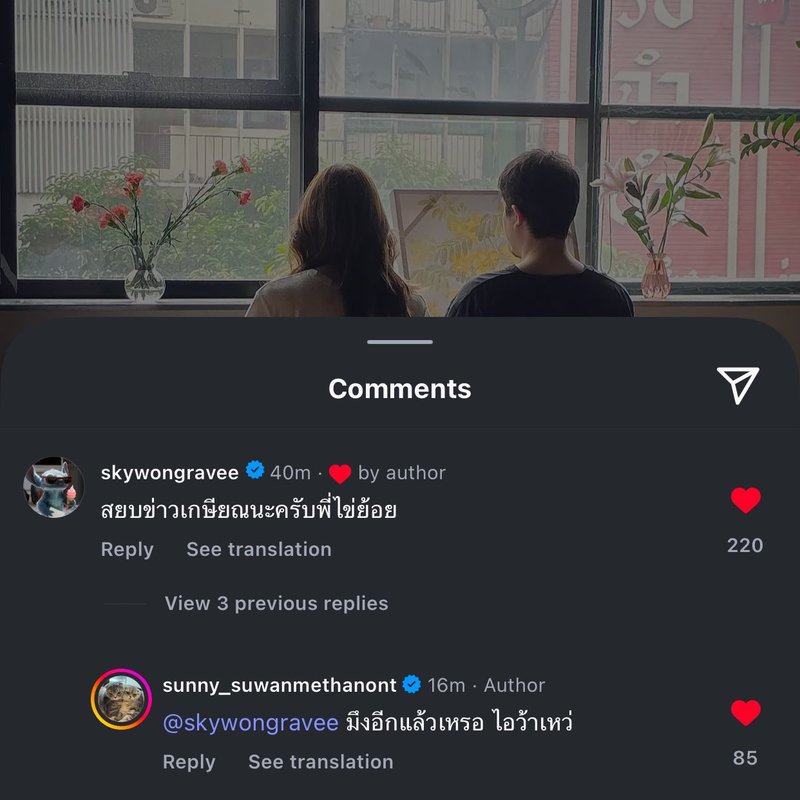Tap the share paper-plane icon
The height and width of the screenshot is (800, 800).
(738, 385)
